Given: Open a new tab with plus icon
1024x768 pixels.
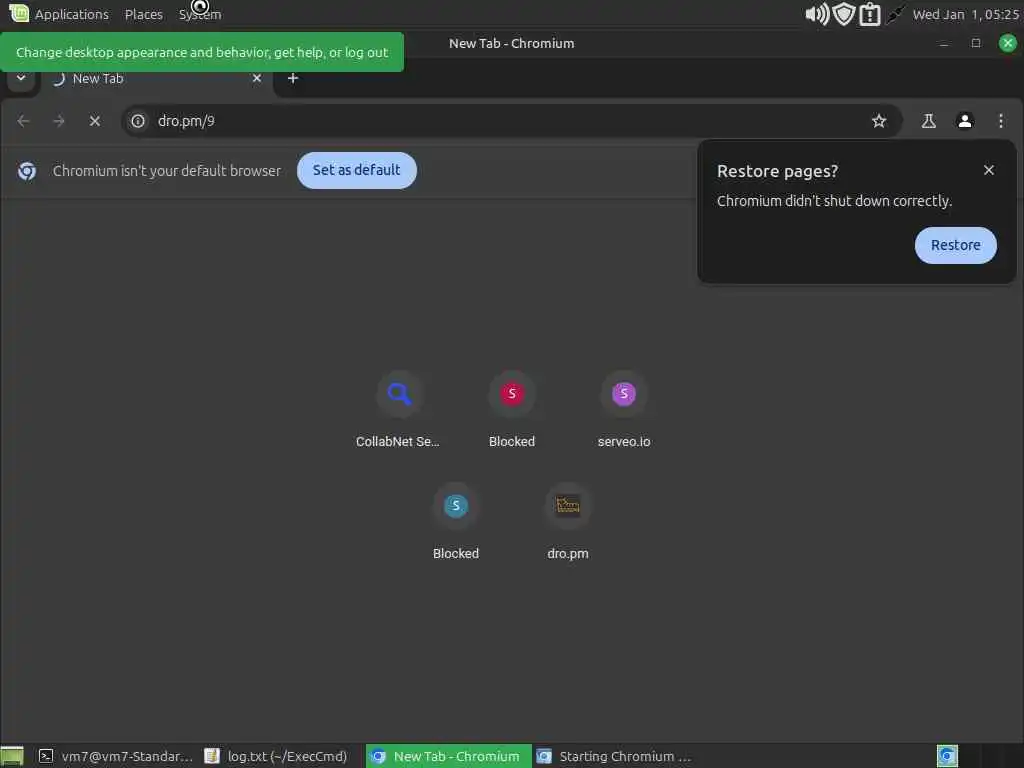Looking at the screenshot, I should click(x=293, y=78).
